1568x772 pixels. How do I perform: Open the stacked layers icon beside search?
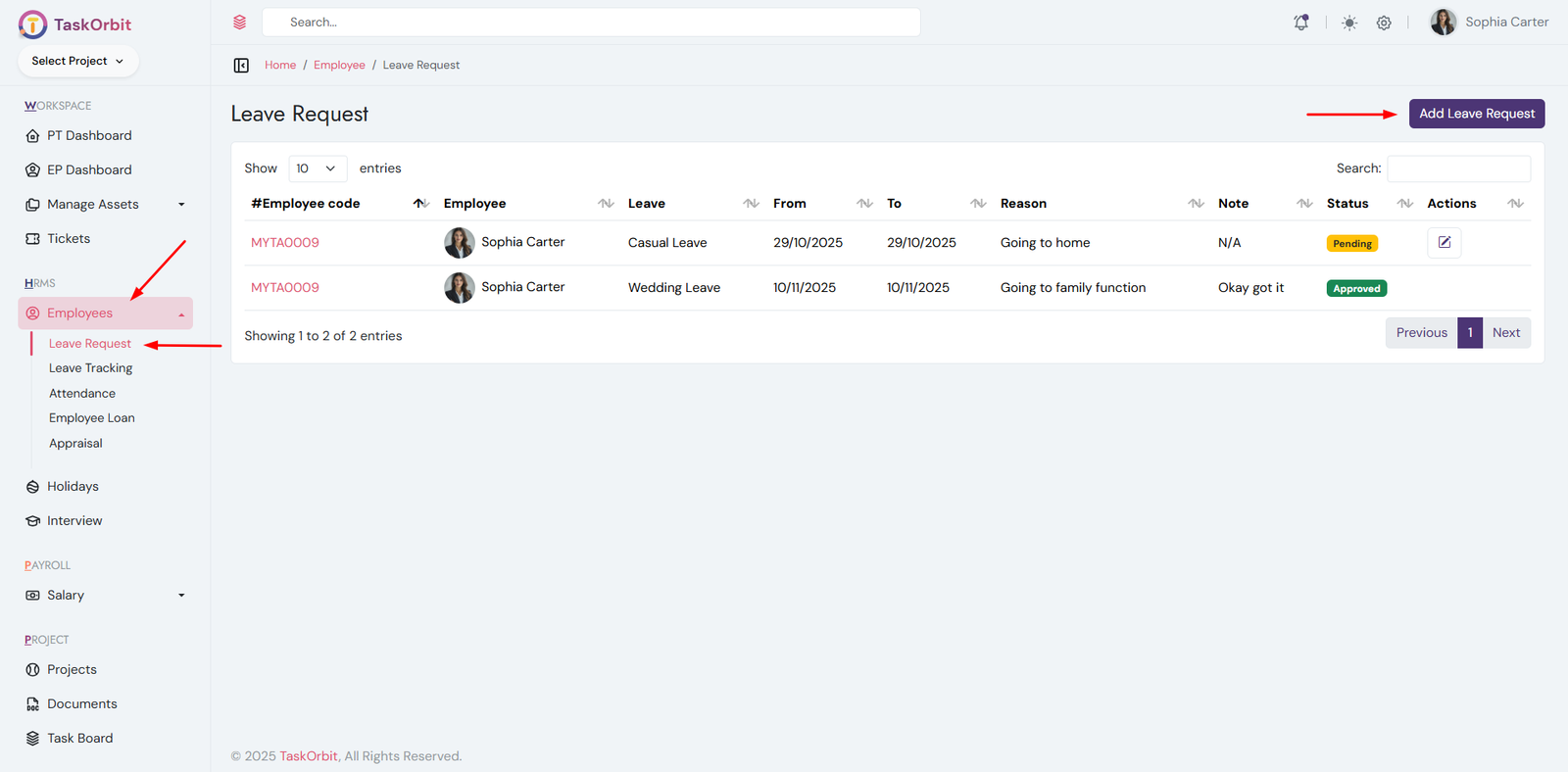[x=240, y=22]
